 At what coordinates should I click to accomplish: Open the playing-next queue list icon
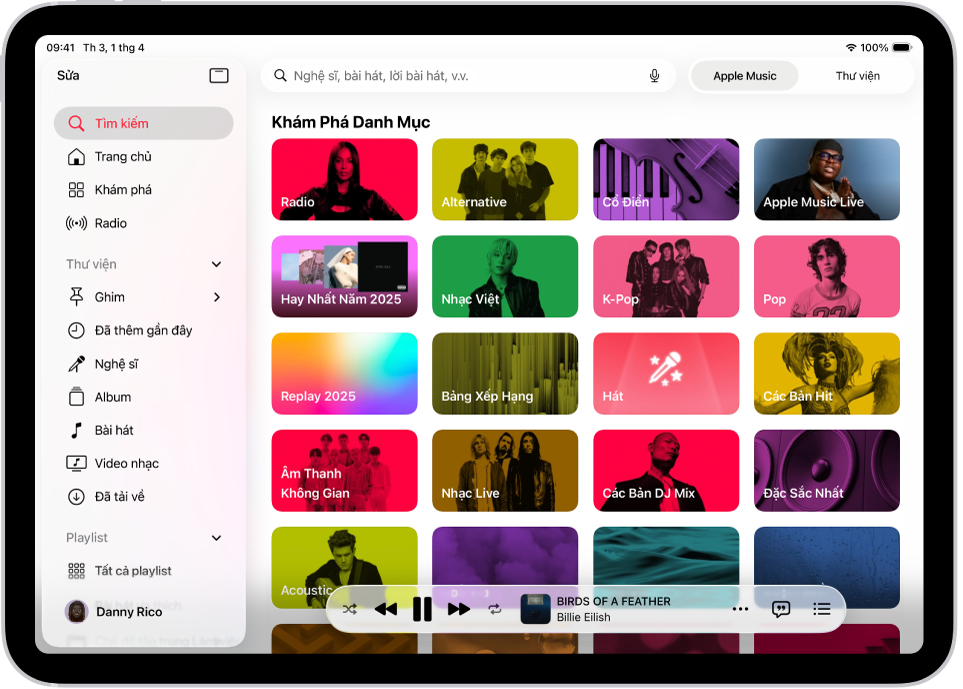tap(822, 609)
